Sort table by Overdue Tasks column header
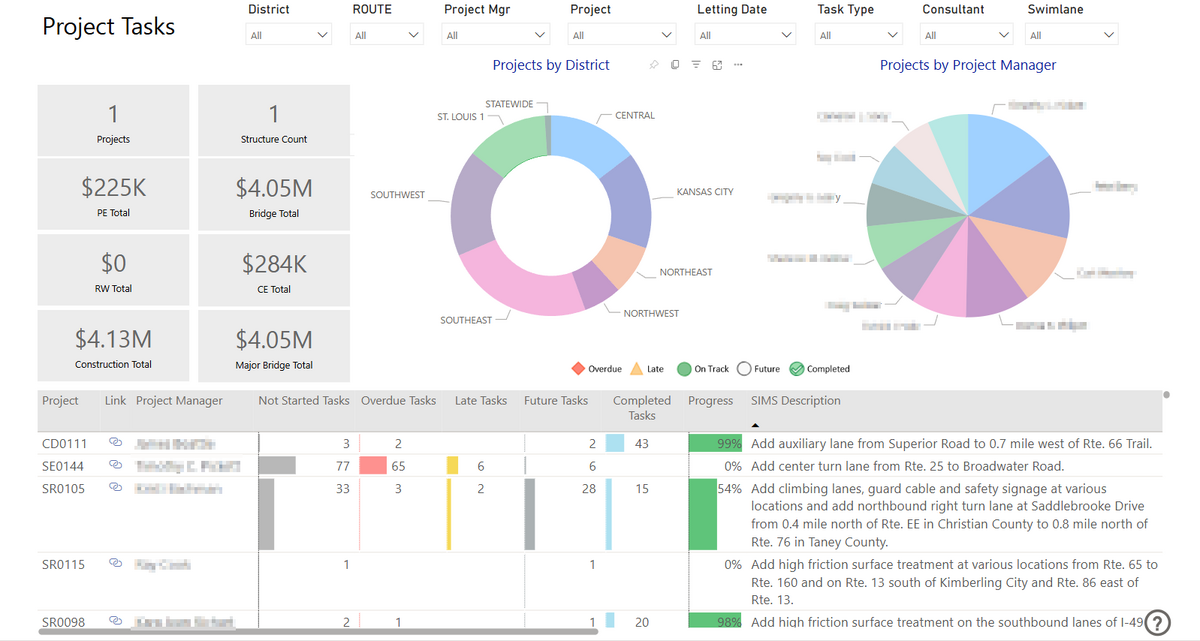The width and height of the screenshot is (1200, 641). point(398,401)
